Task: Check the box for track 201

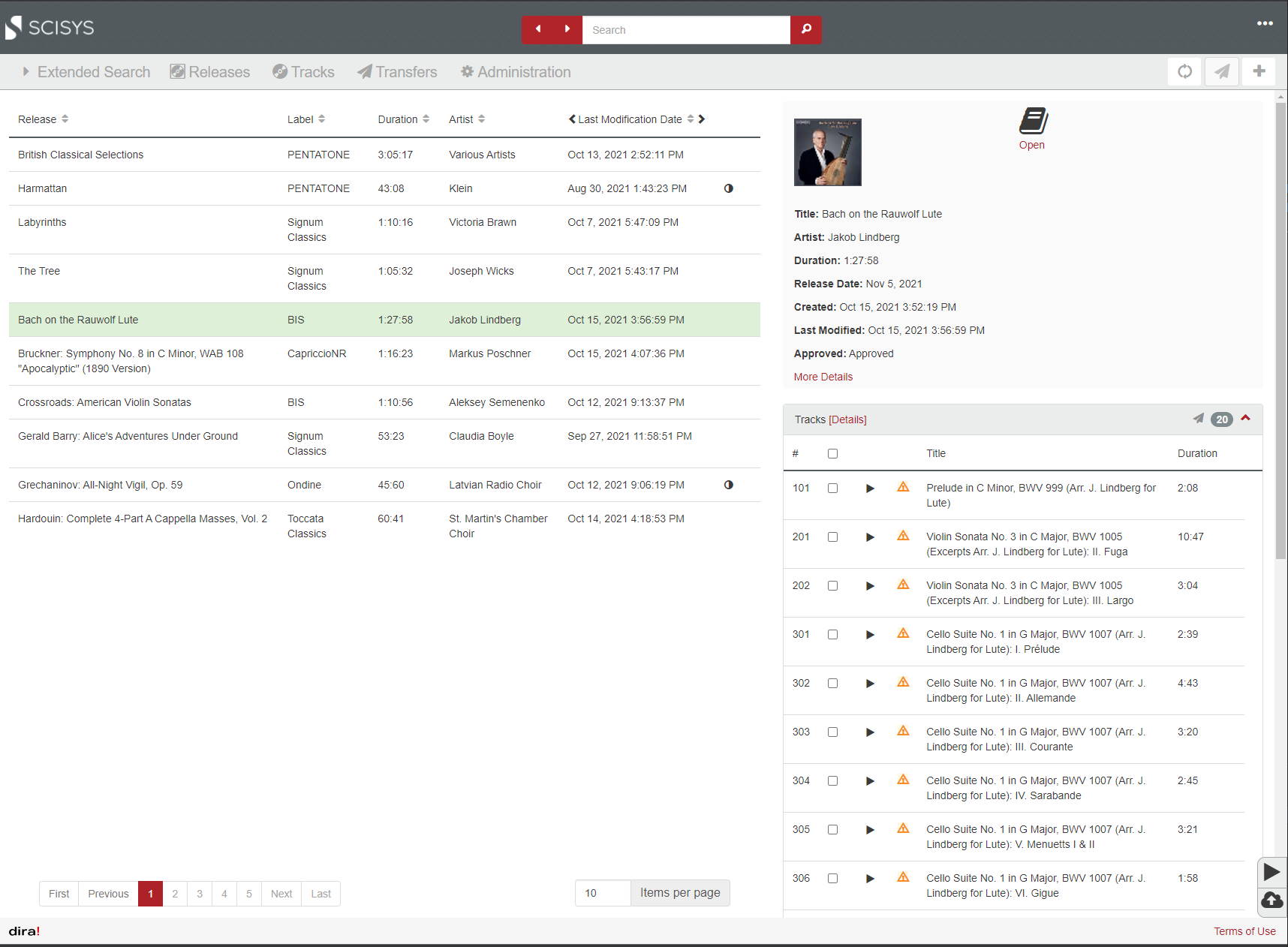Action: pos(832,537)
